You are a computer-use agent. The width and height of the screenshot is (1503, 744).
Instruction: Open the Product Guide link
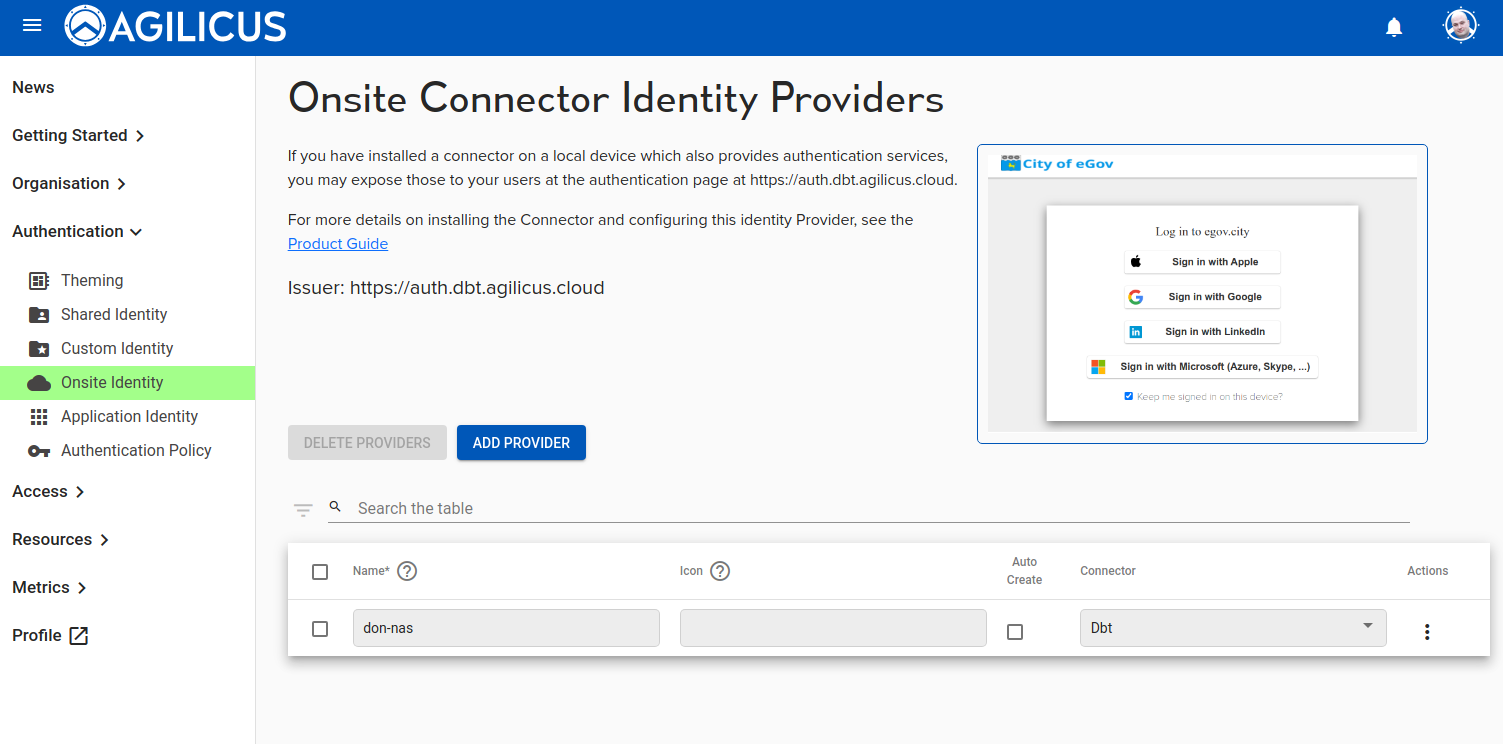point(338,244)
